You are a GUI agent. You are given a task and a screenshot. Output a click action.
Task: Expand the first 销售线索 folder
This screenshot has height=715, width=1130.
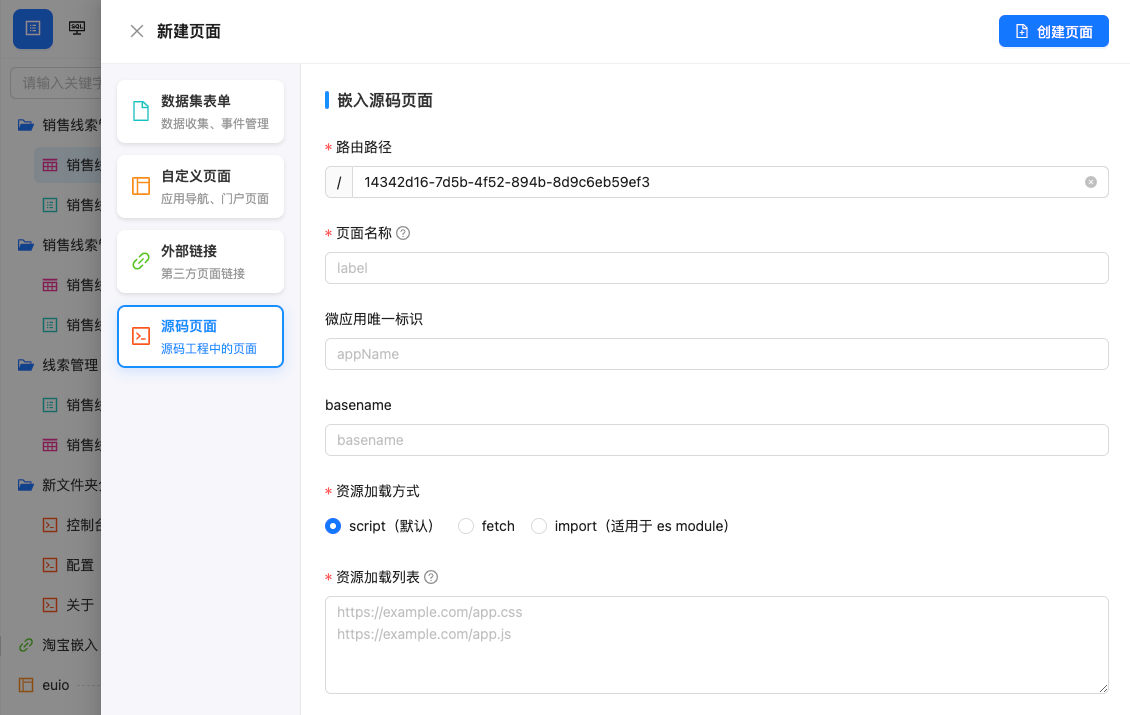[59, 125]
